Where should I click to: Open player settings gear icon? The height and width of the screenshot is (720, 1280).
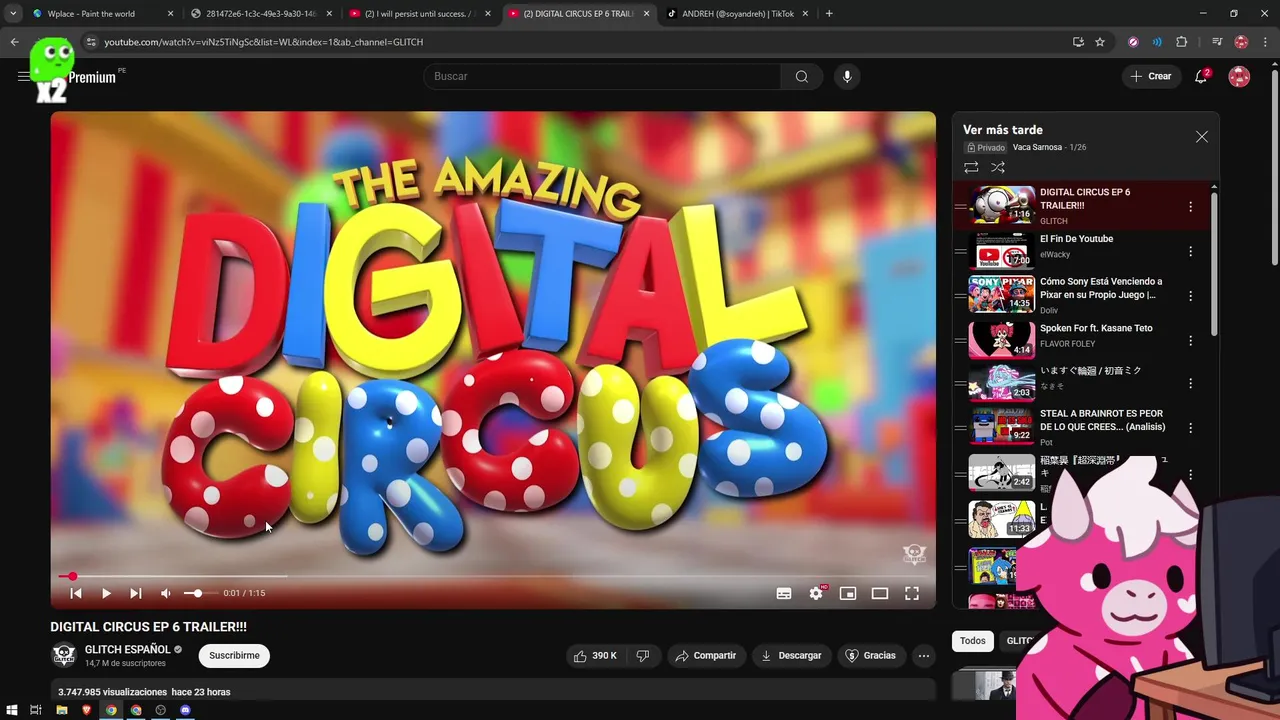click(x=816, y=593)
